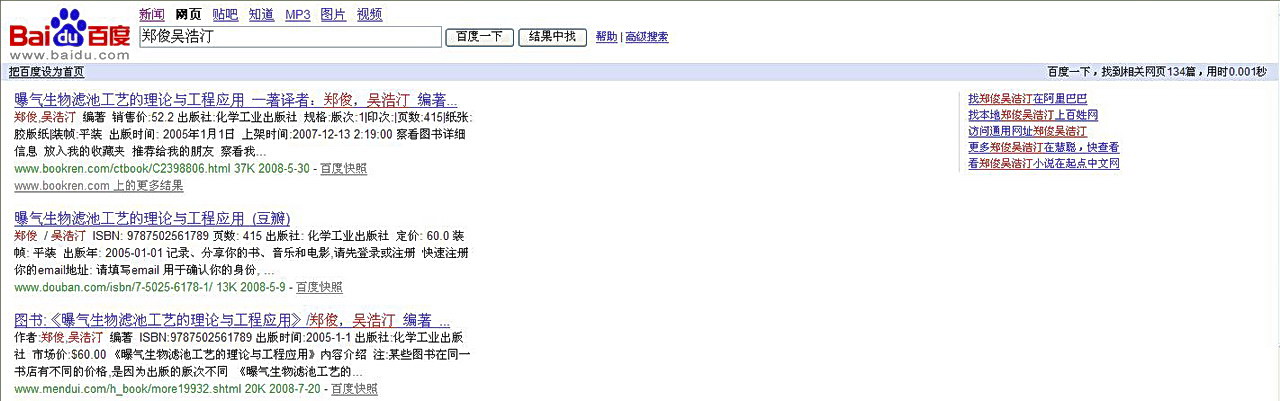Screen dimensions: 1280x401
Task: Click sidebar link 更多郑俊吴浩汀在慧聪
Action: click(1044, 147)
